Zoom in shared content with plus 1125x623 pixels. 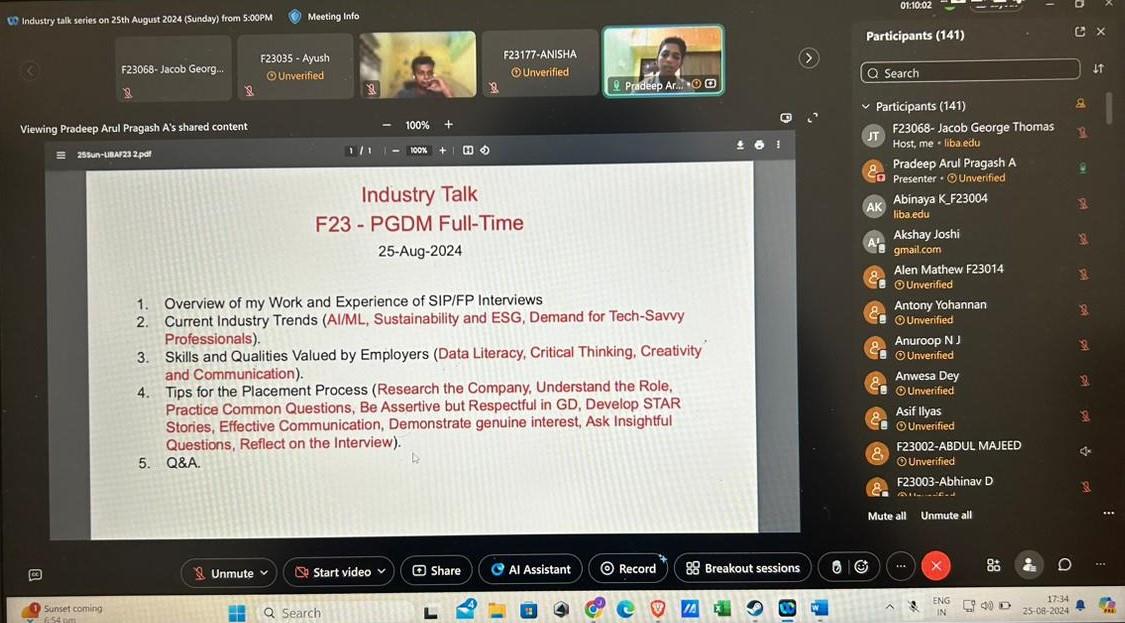[448, 124]
